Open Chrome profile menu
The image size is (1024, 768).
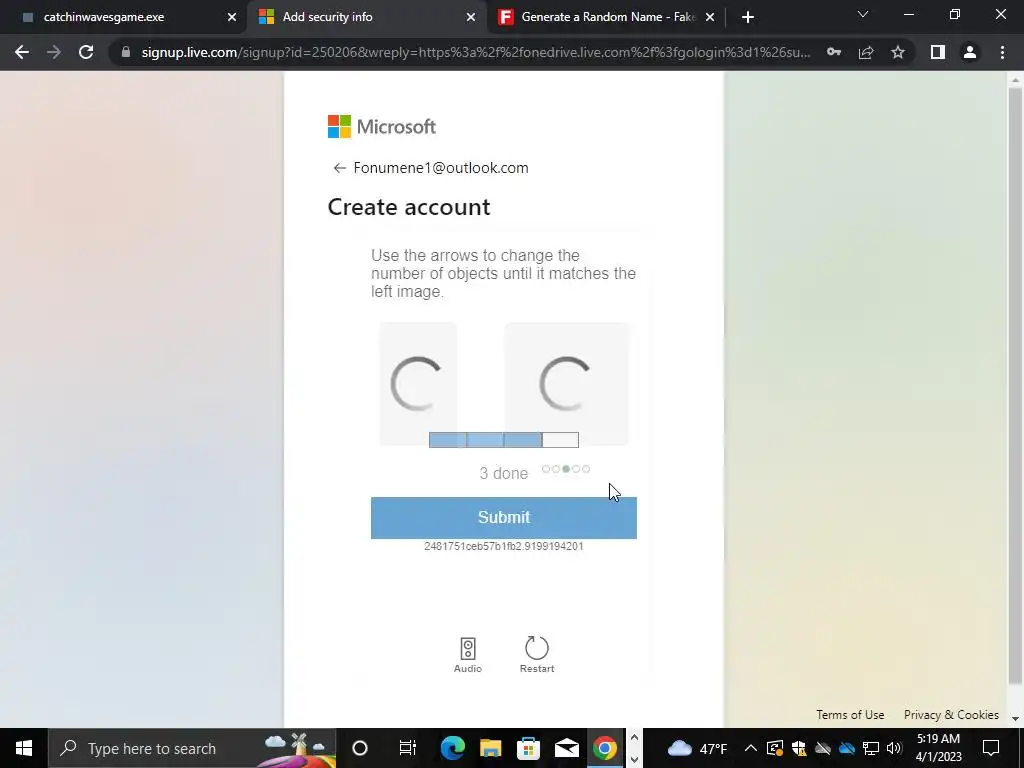tap(970, 52)
